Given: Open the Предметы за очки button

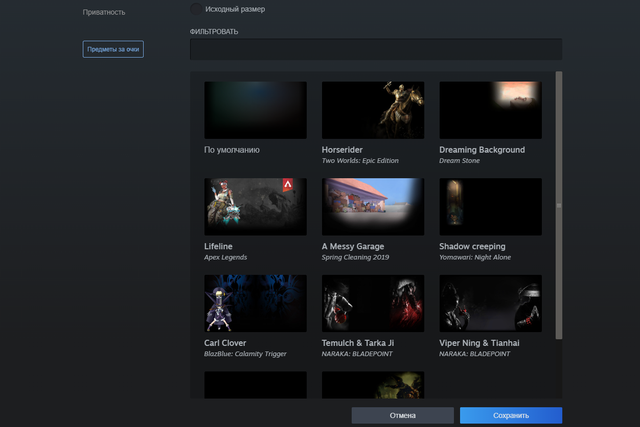Looking at the screenshot, I should (x=113, y=49).
